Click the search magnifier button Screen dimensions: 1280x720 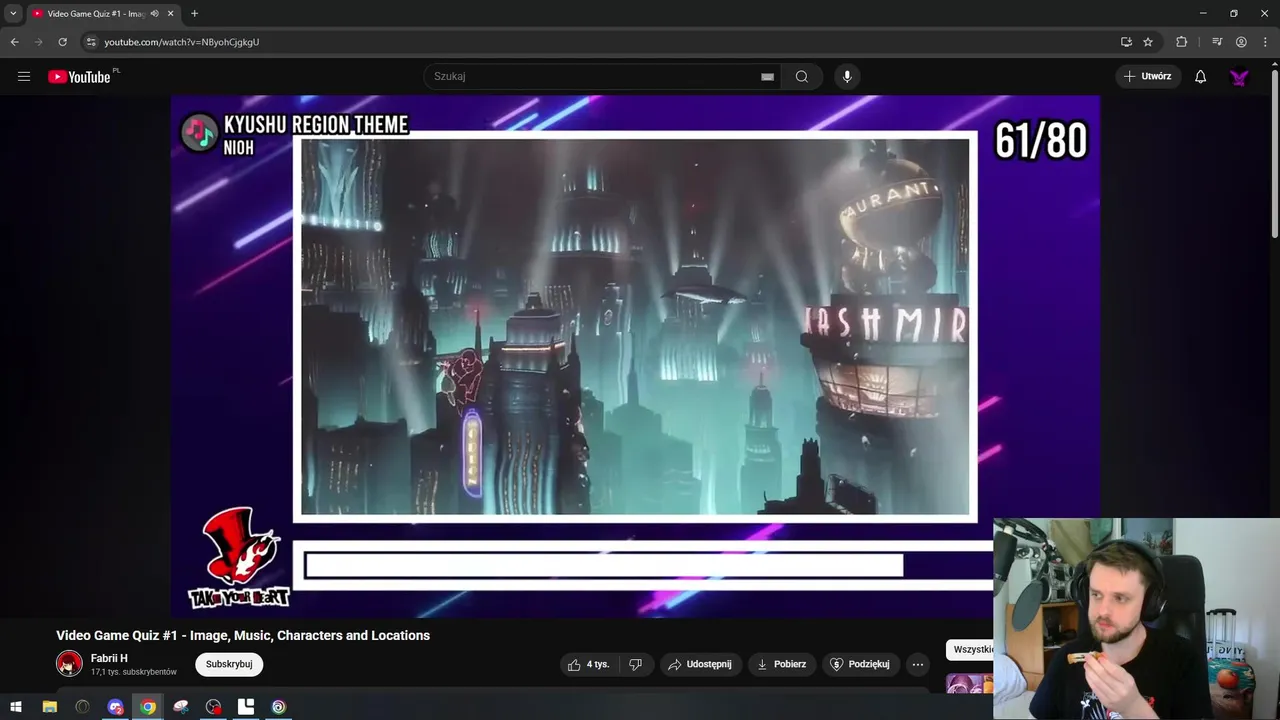click(802, 77)
